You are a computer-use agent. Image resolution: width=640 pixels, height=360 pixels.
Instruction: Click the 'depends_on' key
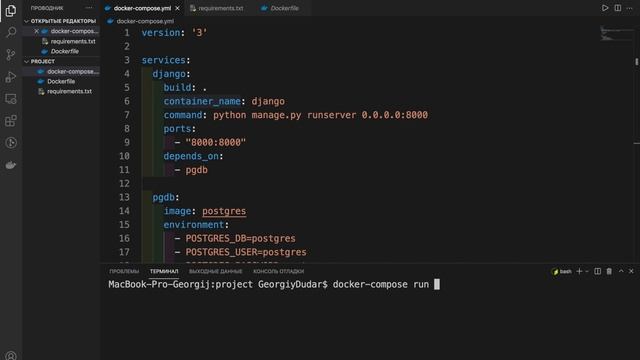point(191,156)
